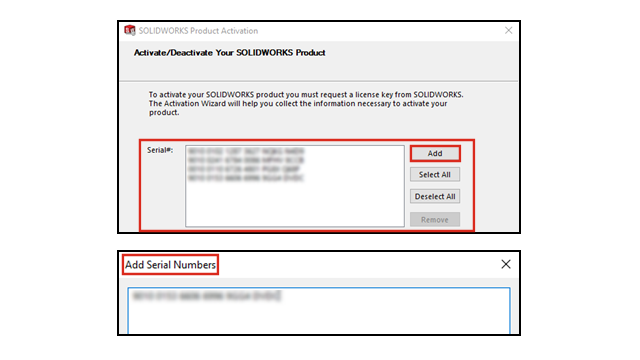This screenshot has height=360, width=640.
Task: Click the greyed-out Remove button
Action: click(435, 220)
